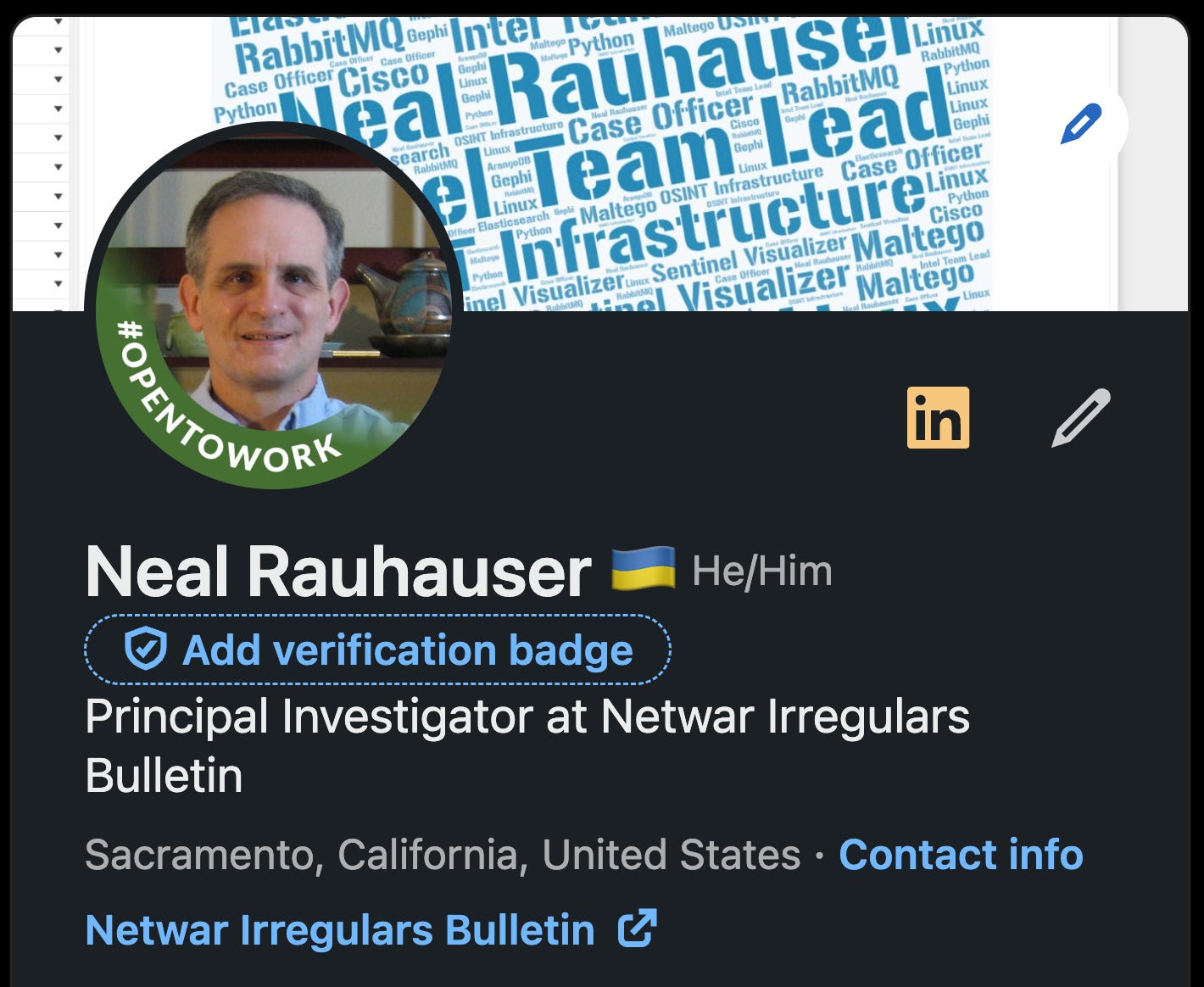Open the circular profile photo
This screenshot has width=1204, height=987.
click(x=274, y=305)
